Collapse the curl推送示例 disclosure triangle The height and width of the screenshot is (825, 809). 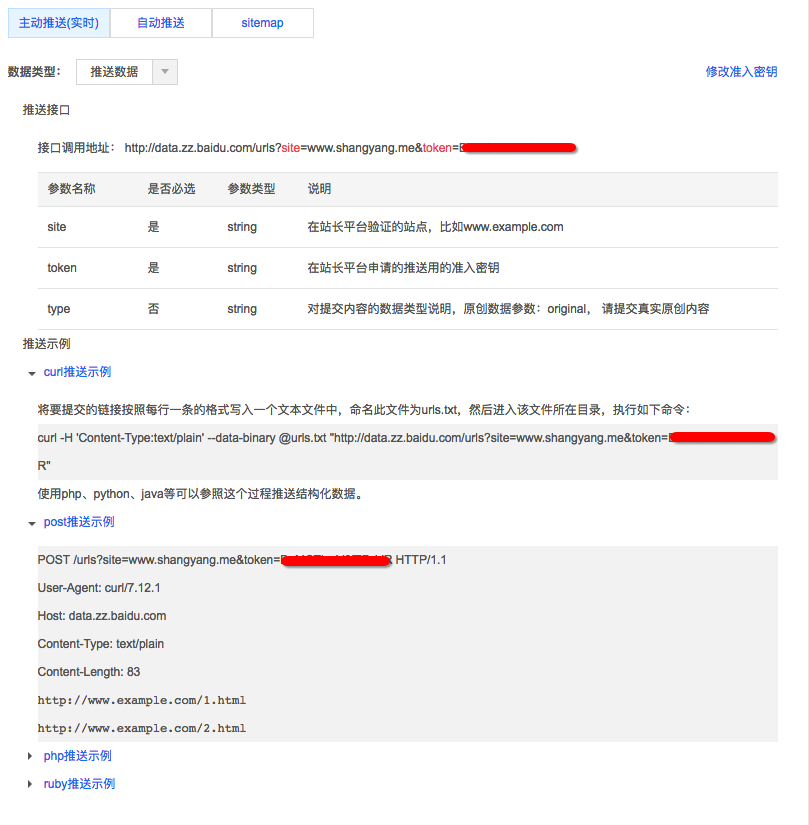click(31, 373)
